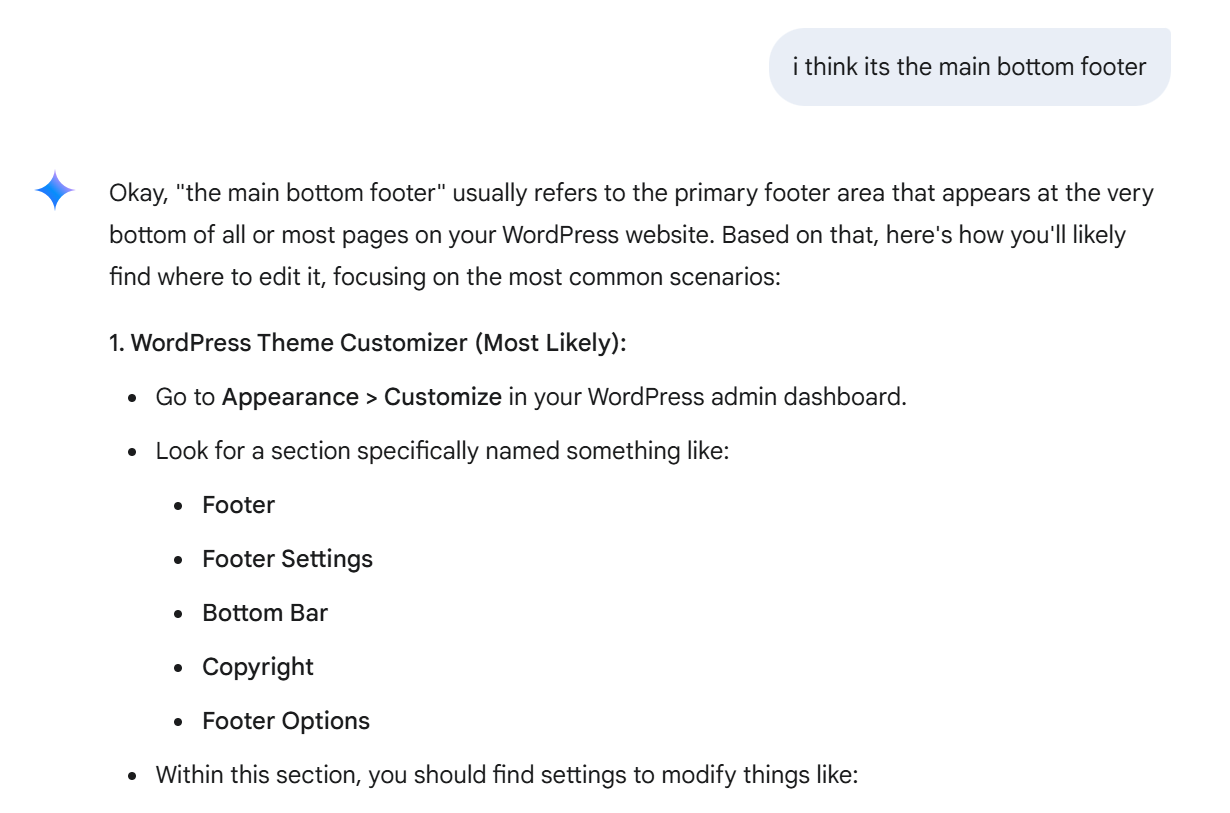Click the 'Footer Settings' list item
Screen dimensions: 1230x813
tap(287, 559)
